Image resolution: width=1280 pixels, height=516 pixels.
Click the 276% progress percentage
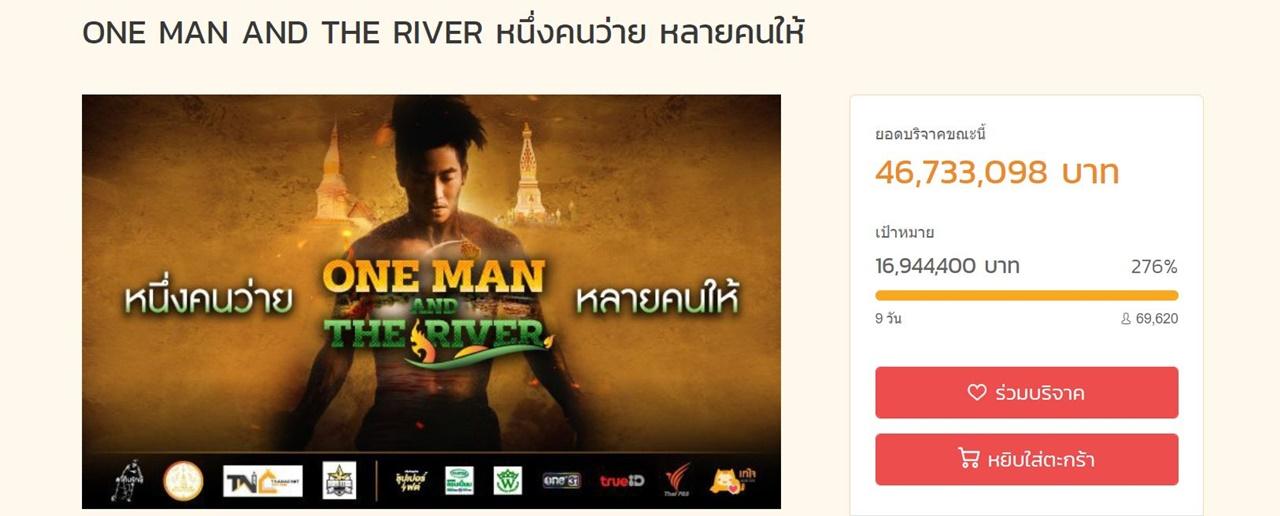pyautogui.click(x=1154, y=267)
